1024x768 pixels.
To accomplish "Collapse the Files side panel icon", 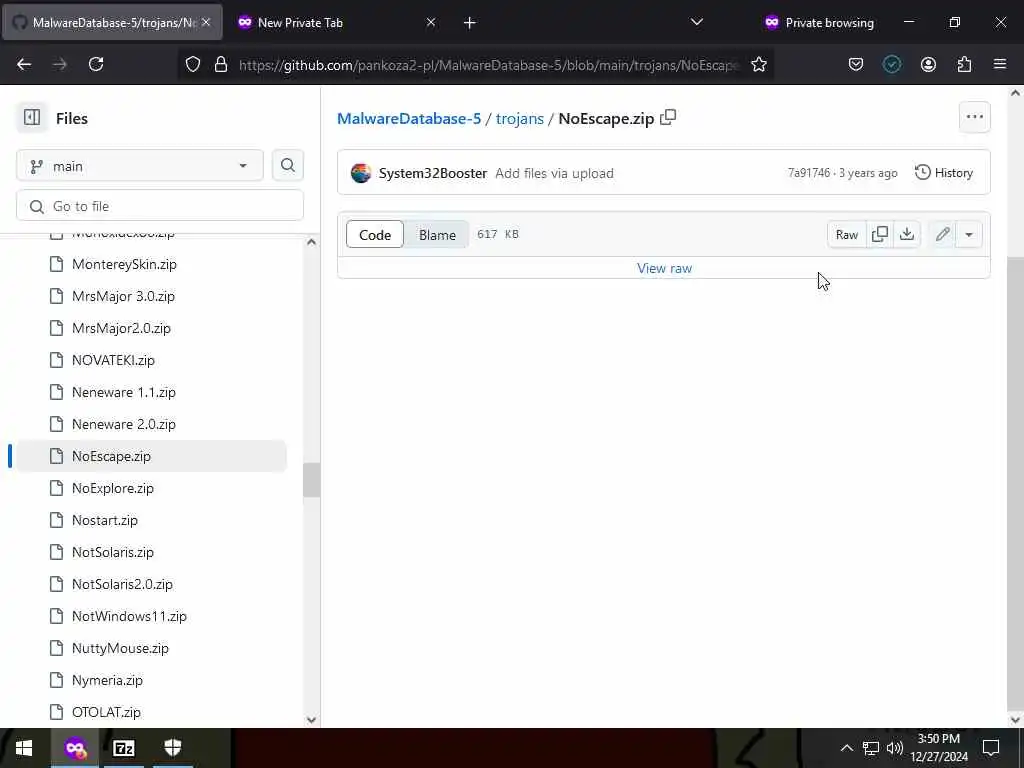I will pyautogui.click(x=32, y=118).
